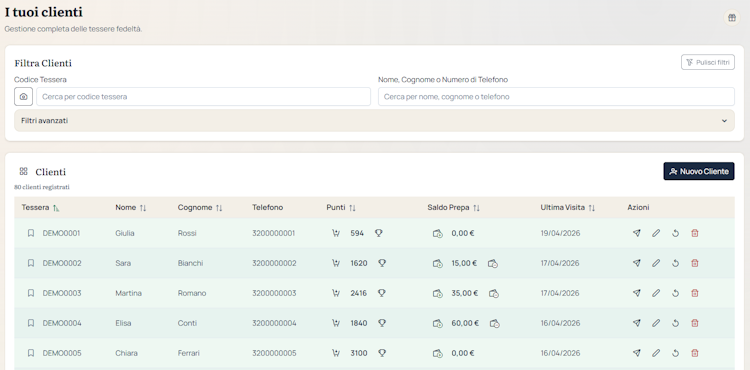
Task: Click surname Ferrari in table
Action: (x=188, y=353)
